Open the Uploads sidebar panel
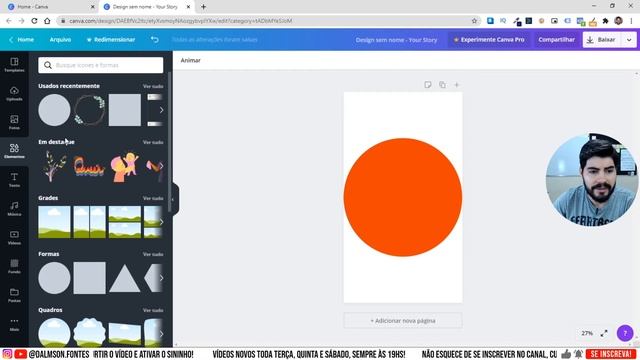640x360 pixels. tap(14, 93)
